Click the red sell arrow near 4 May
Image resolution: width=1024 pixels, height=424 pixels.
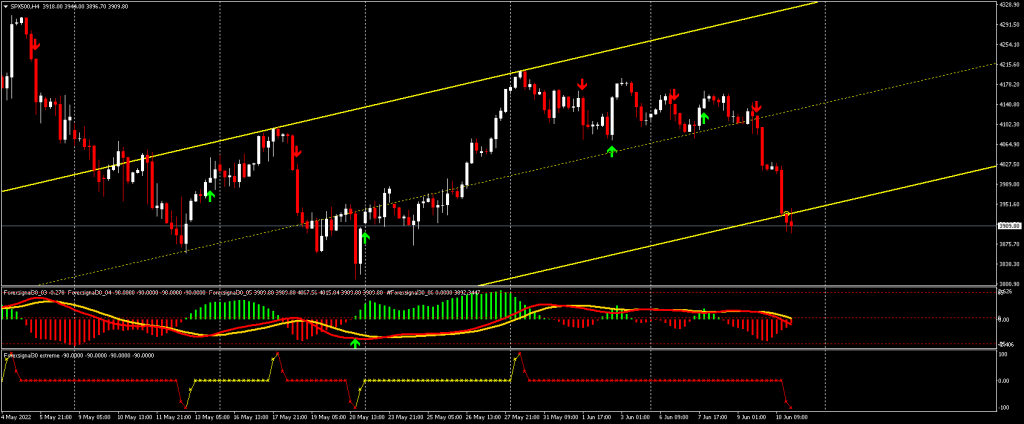(x=34, y=44)
